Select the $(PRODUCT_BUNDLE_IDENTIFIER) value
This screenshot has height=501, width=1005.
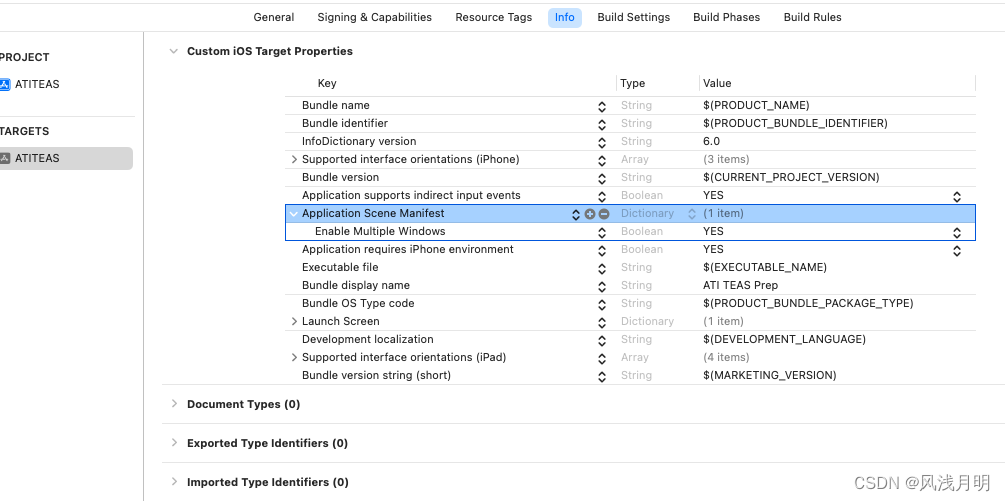(795, 124)
